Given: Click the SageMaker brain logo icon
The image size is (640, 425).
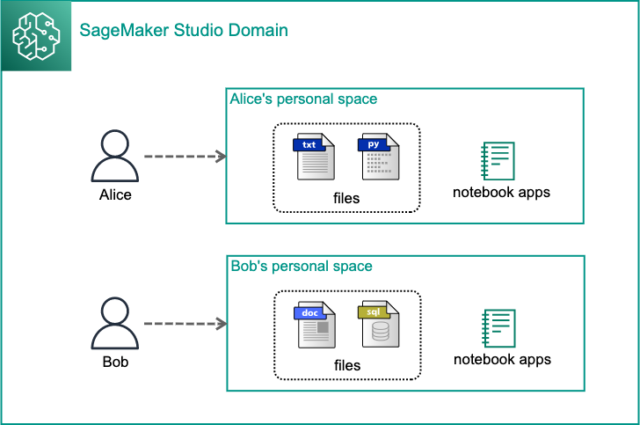Looking at the screenshot, I should coord(36,36).
